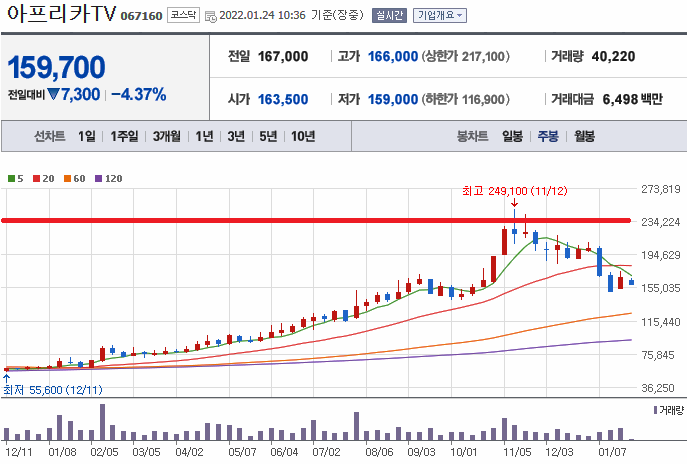
Task: Click the current price 159,700
Action: [57, 67]
